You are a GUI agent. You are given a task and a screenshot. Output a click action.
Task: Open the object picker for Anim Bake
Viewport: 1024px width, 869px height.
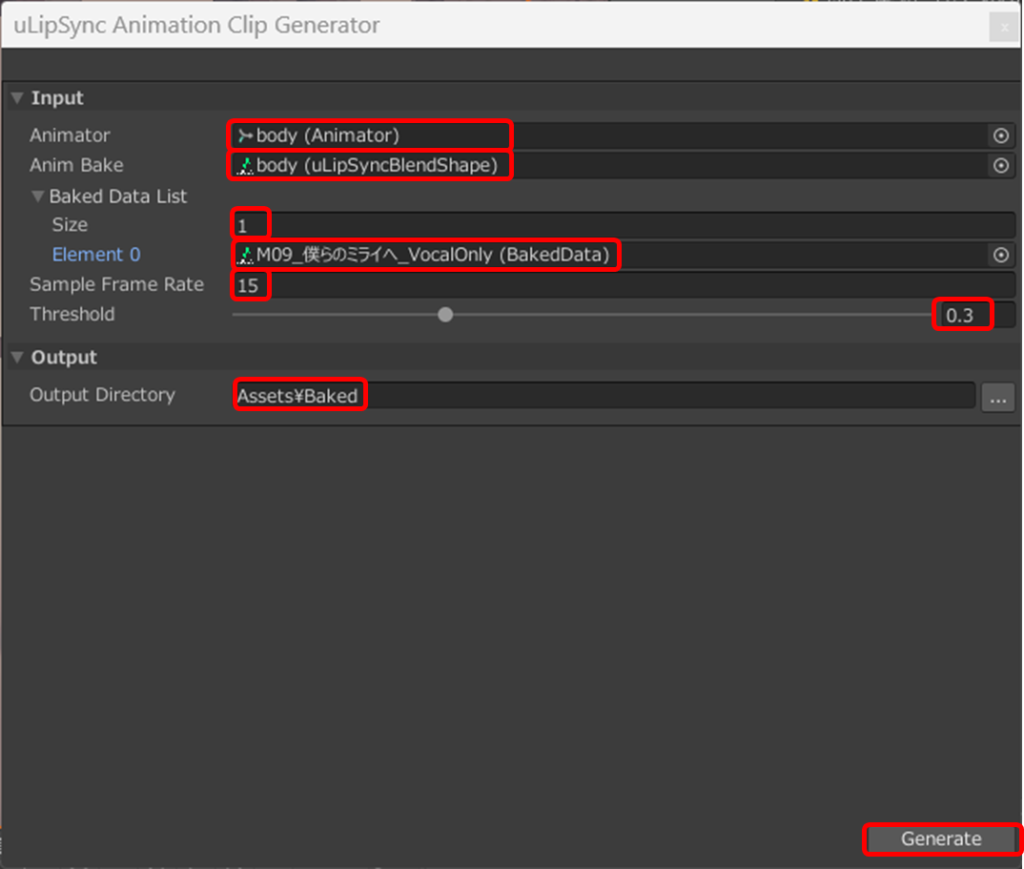[x=1000, y=166]
